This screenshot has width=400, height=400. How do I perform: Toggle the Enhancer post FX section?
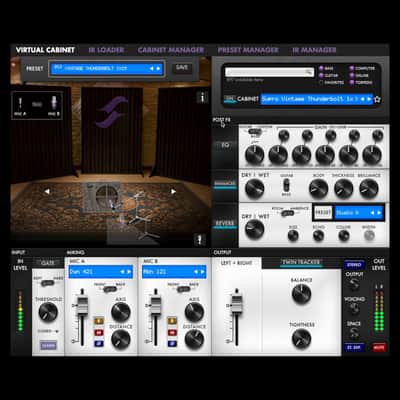click(225, 184)
